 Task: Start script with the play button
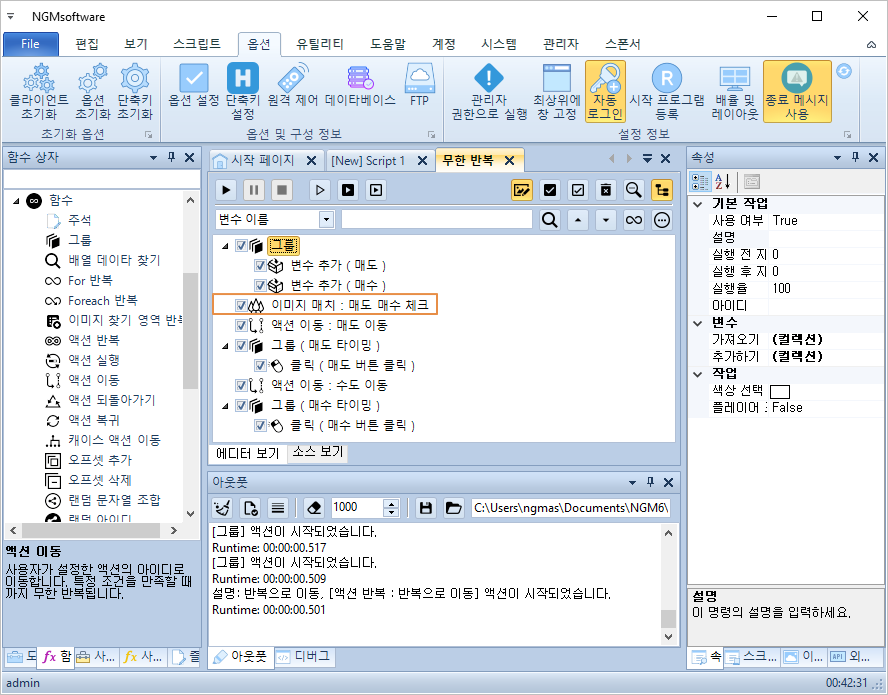(x=226, y=190)
